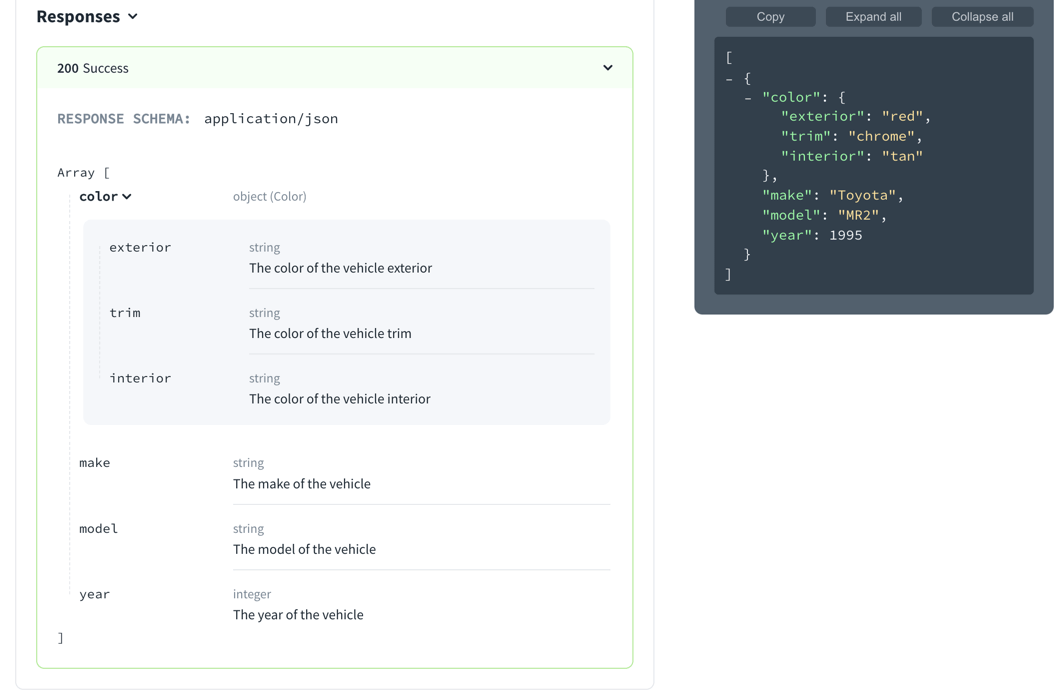This screenshot has width=1057, height=699.
Task: Click the "chrome" trim value in JSON
Action: click(x=881, y=136)
